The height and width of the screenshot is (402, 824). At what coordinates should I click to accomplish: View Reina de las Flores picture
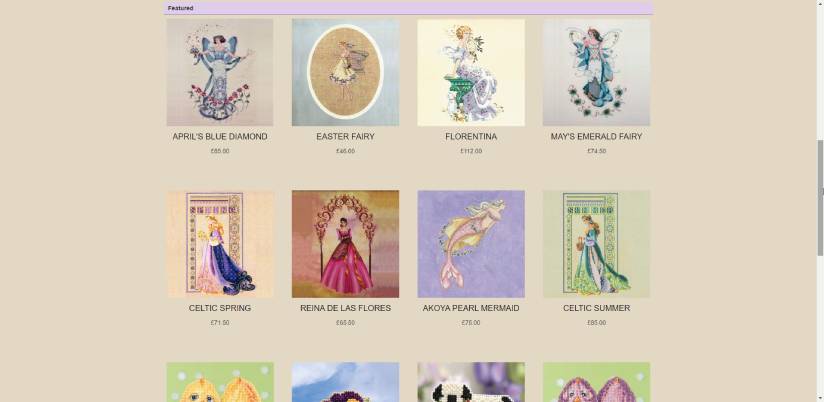[345, 244]
